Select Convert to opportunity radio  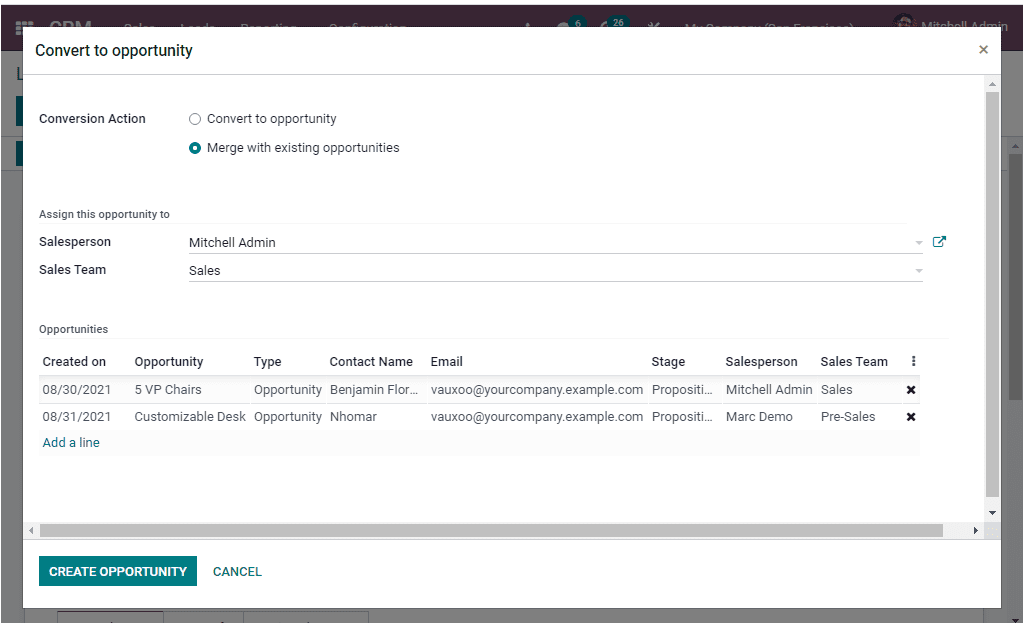[195, 118]
